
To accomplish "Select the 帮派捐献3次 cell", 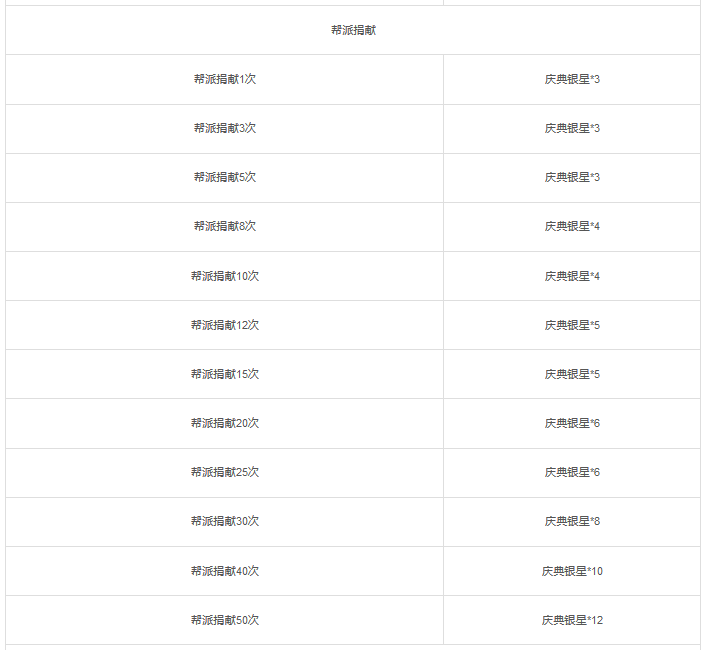I will click(225, 128).
